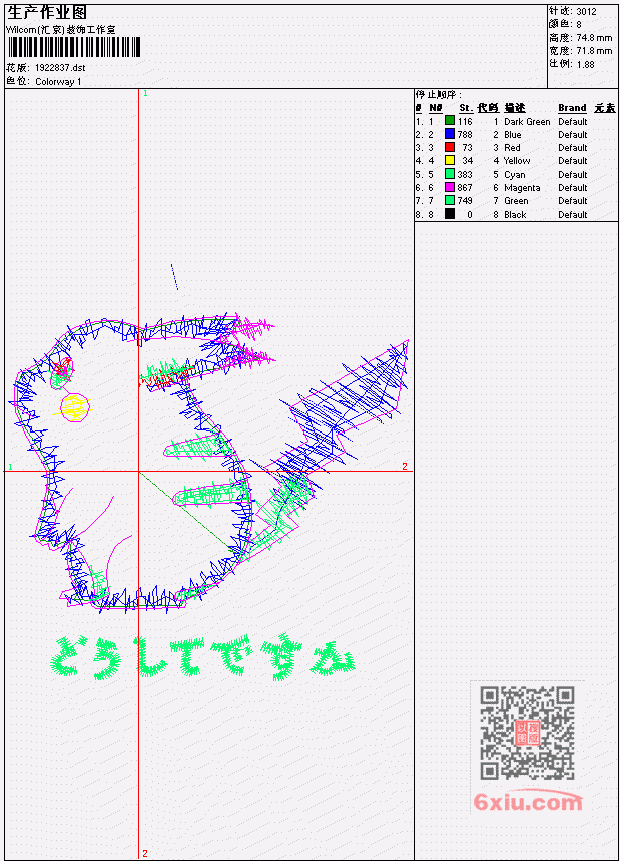Select 'Default' brand in the Black row
Screen dimensions: 620x861
[x=573, y=215]
